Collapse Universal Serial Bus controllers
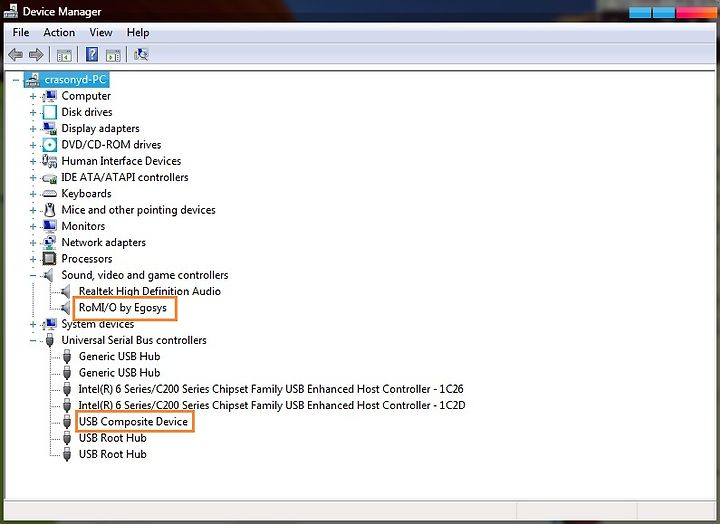This screenshot has width=720, height=524. (33, 340)
